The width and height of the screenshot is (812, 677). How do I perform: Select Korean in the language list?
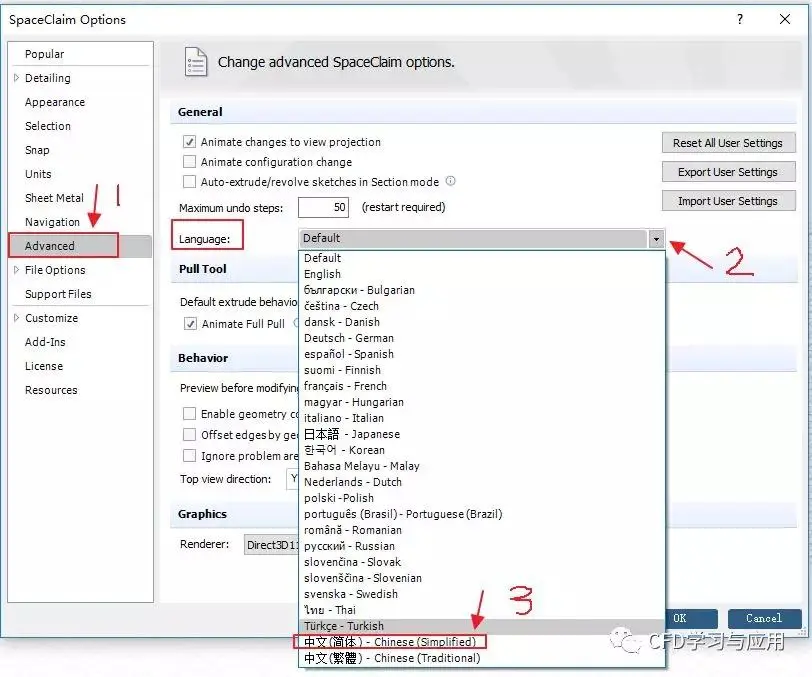pyautogui.click(x=482, y=450)
